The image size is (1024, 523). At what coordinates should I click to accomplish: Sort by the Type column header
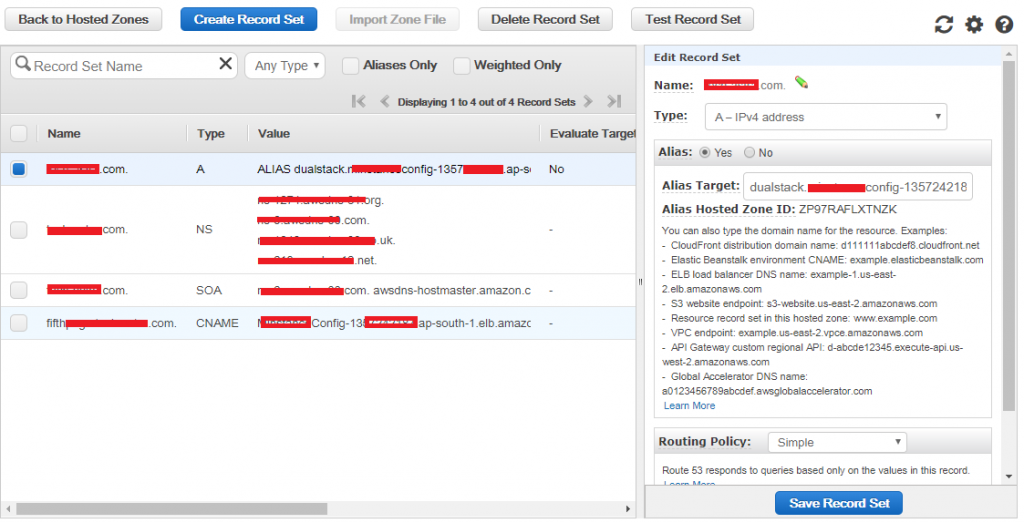(211, 133)
